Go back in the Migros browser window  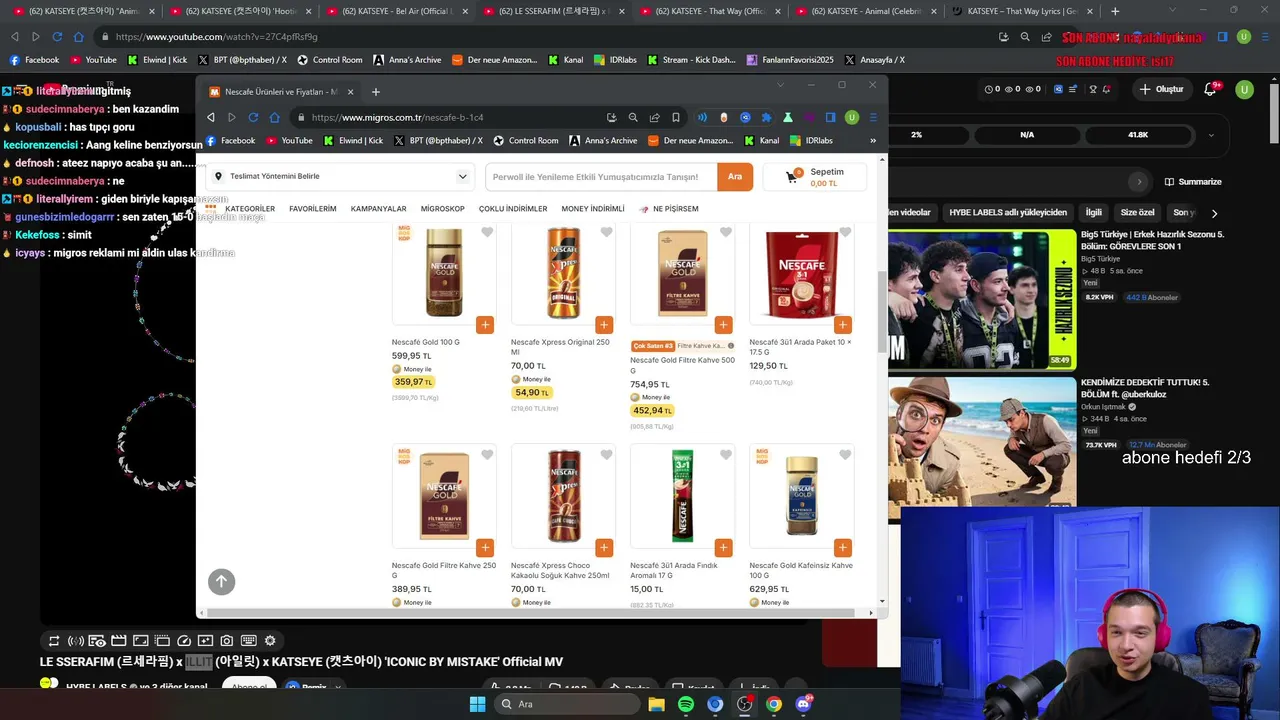click(211, 117)
